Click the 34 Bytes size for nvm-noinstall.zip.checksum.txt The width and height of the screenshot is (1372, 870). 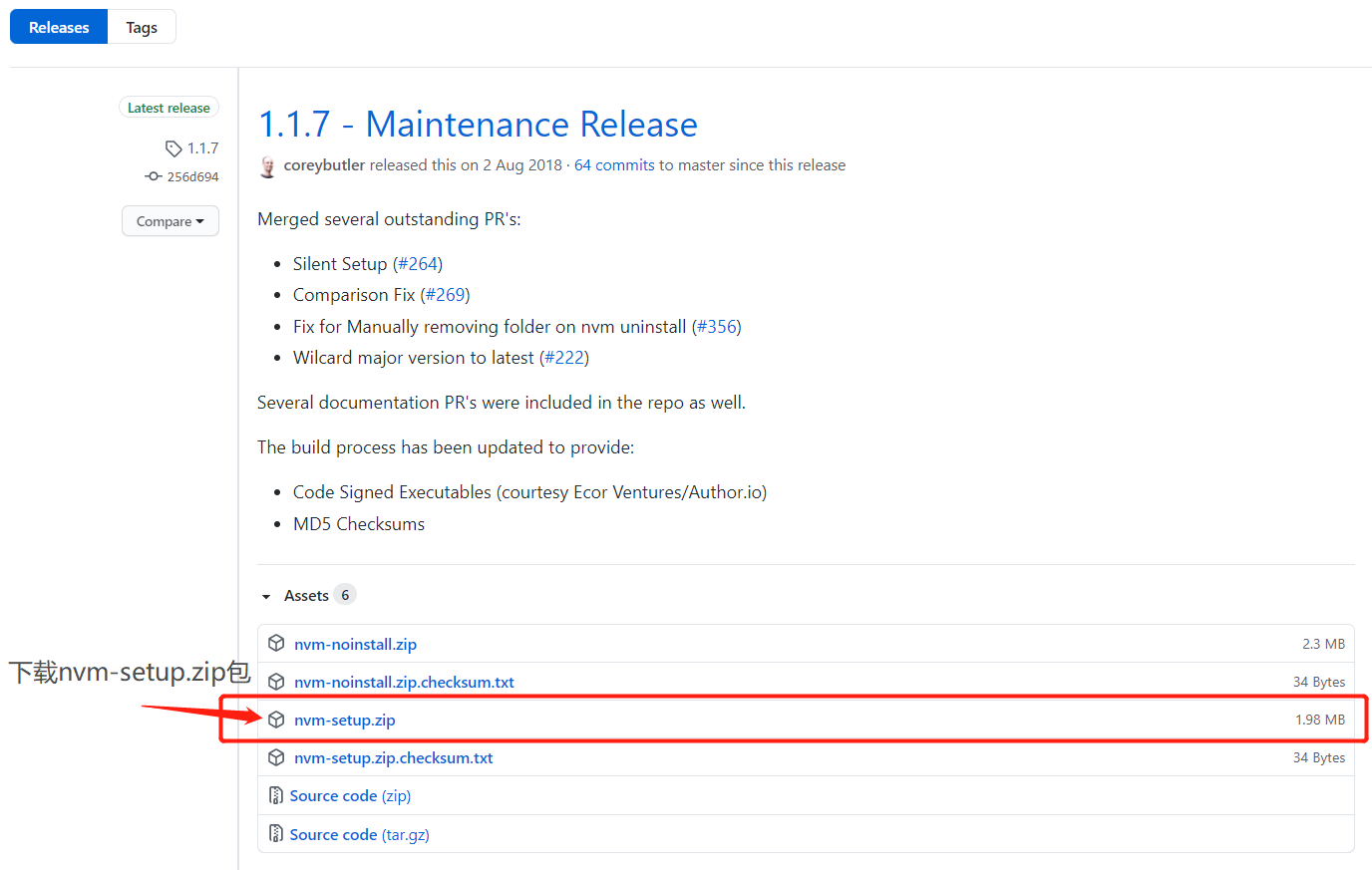point(1319,682)
